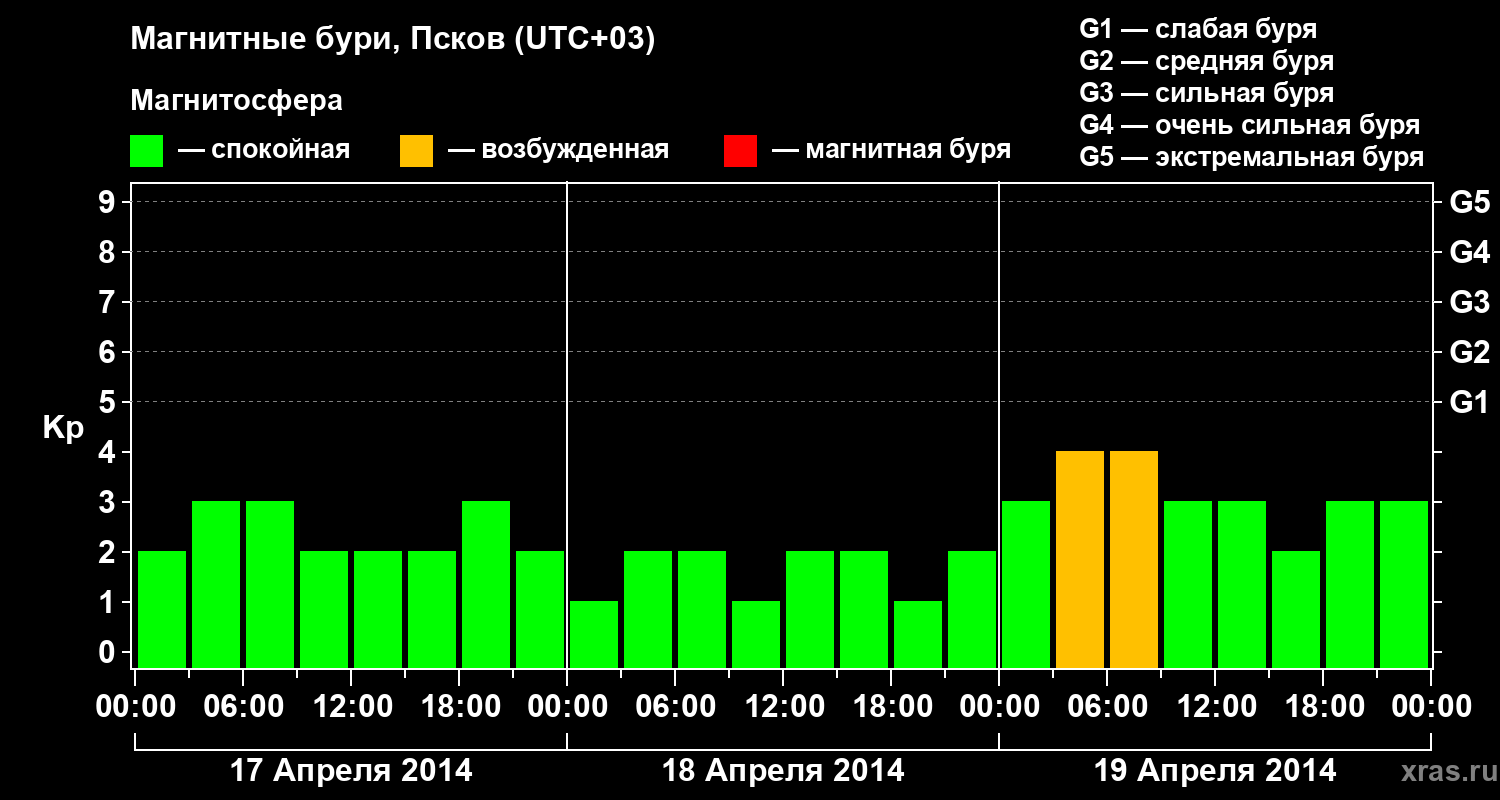Screen dimensions: 1500x800
Task: Click the 'G1' right-axis tick label
Action: (x=1469, y=402)
